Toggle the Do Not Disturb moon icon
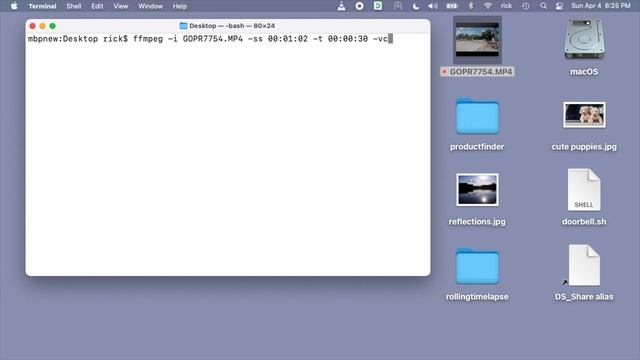Screen dimensions: 640x360 [416, 6]
